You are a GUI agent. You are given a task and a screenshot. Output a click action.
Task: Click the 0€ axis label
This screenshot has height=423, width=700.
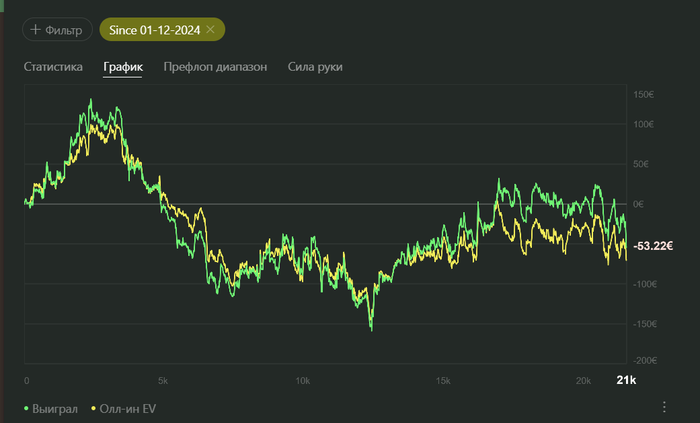(638, 204)
